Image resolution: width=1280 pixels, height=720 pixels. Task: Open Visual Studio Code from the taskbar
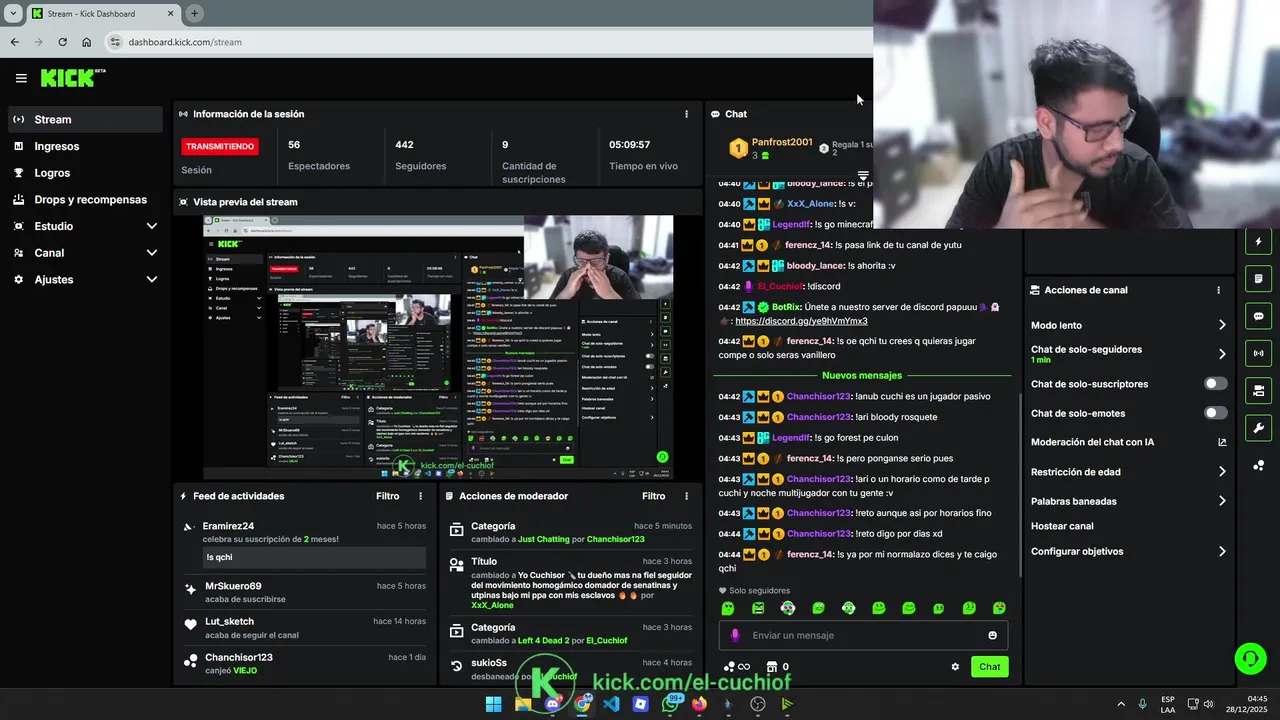coord(611,704)
